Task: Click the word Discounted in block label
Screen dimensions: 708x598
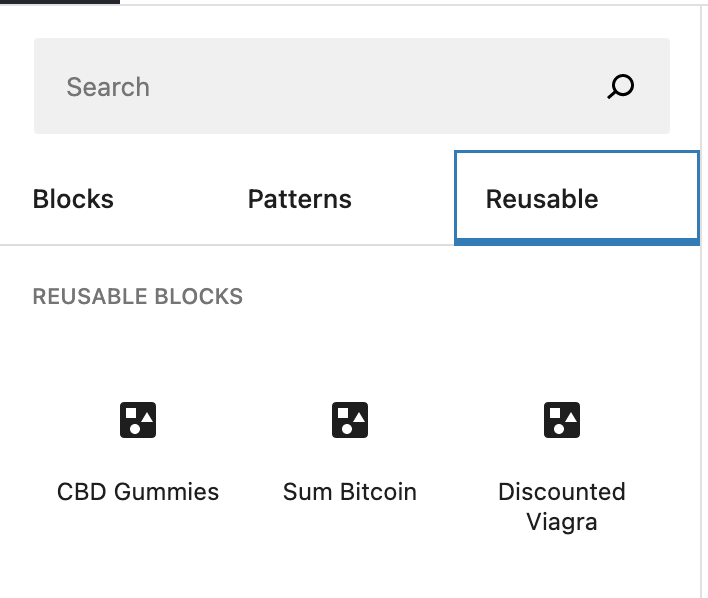Action: [x=562, y=491]
